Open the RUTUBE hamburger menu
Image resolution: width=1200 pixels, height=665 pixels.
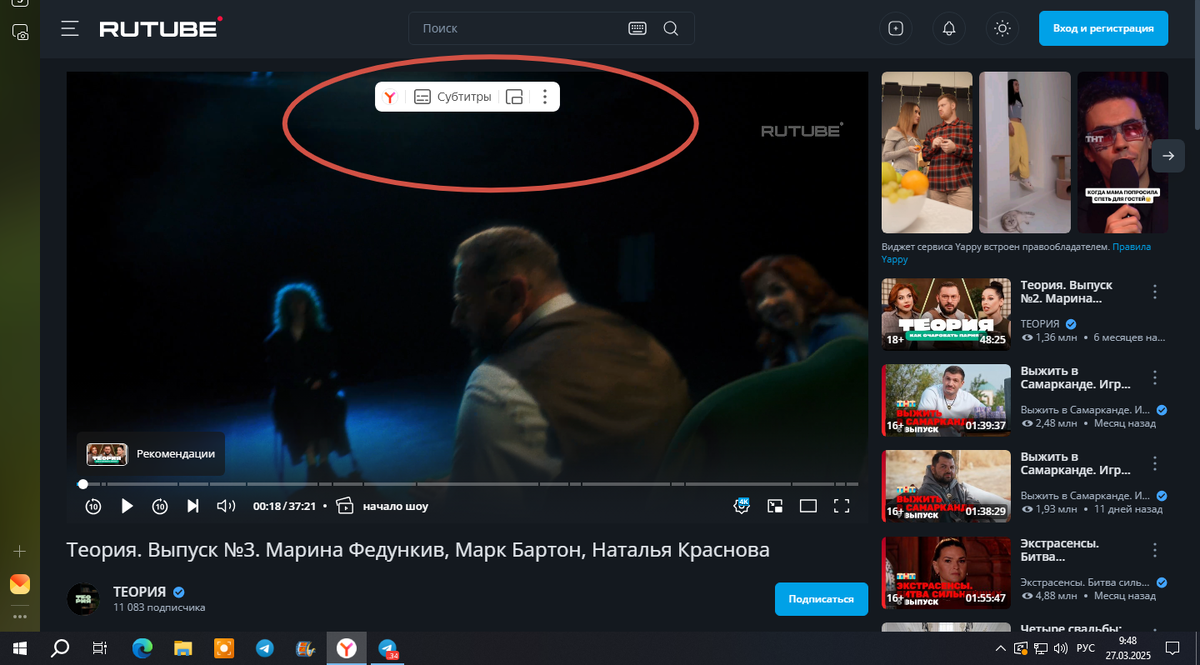(69, 29)
